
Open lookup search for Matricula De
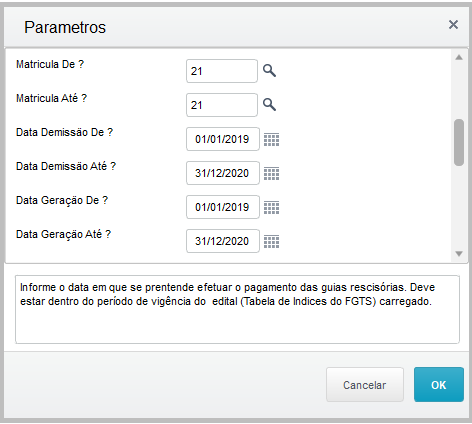[x=269, y=71]
